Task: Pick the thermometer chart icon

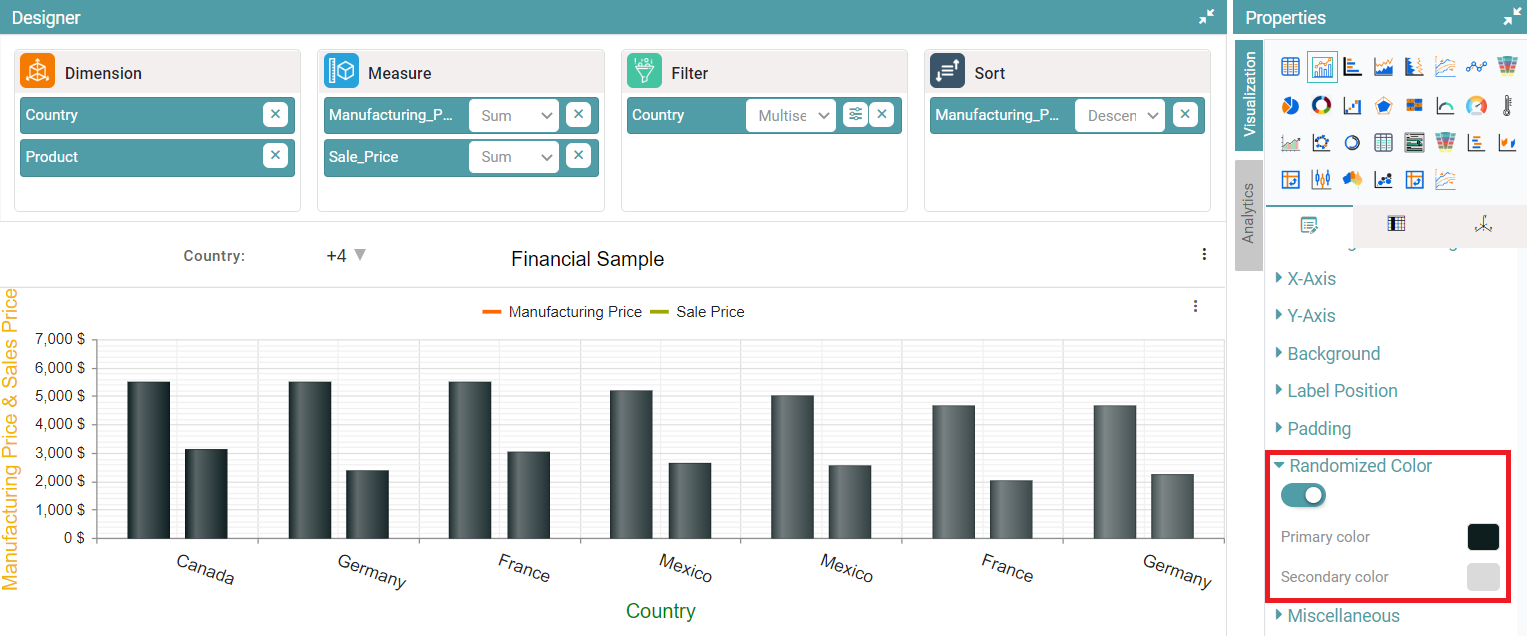Action: (x=1507, y=105)
